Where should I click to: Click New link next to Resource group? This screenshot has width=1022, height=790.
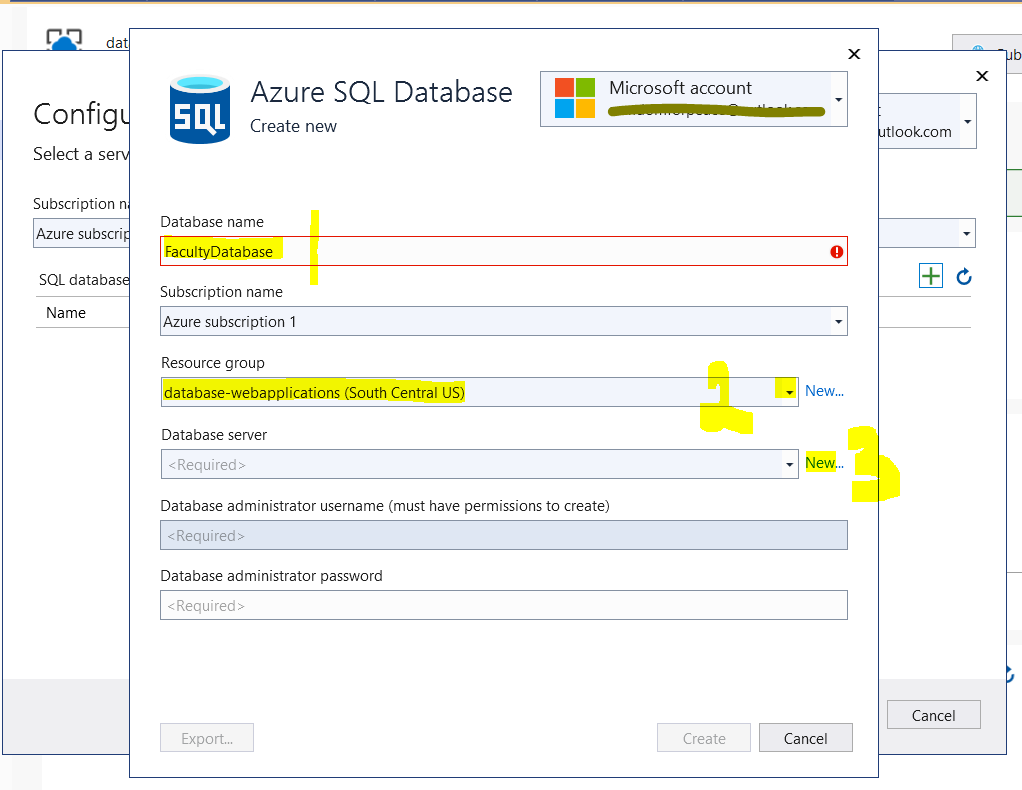click(x=824, y=391)
